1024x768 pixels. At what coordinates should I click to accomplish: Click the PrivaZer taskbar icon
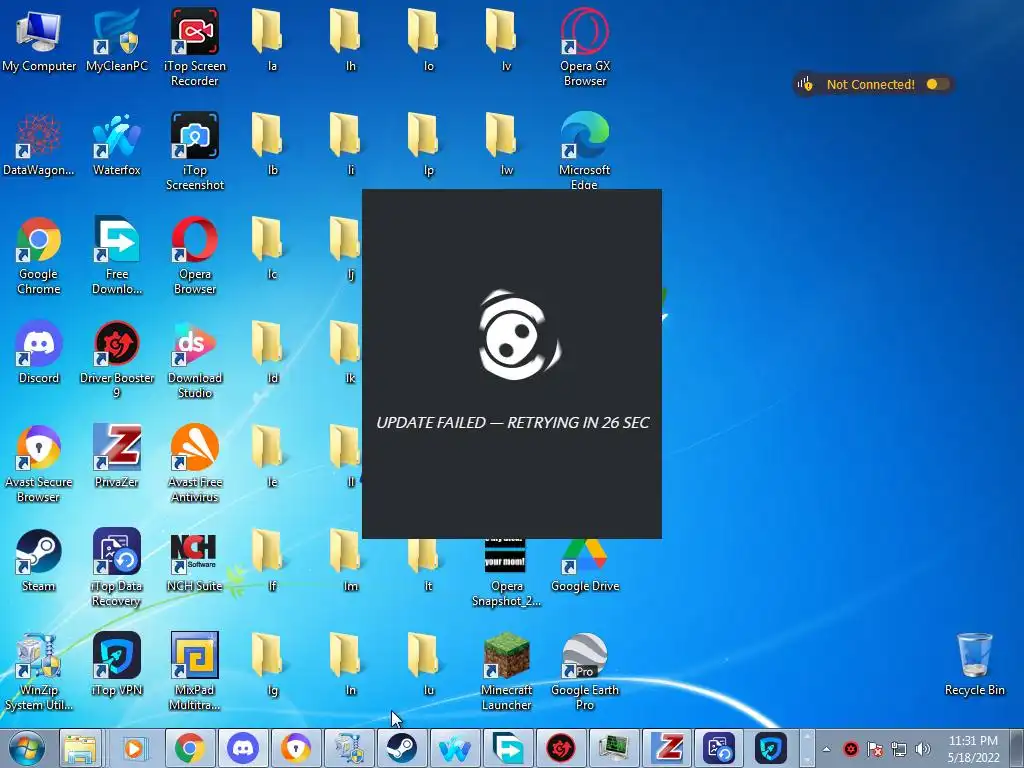pyautogui.click(x=666, y=748)
